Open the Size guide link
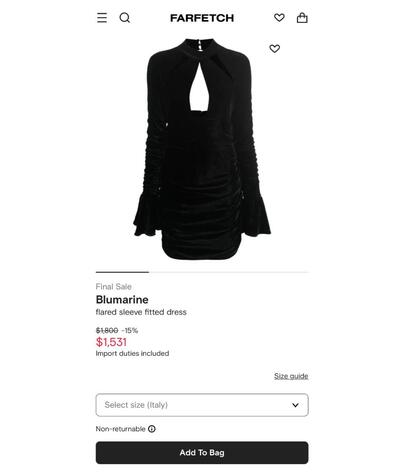400x474 pixels. [x=291, y=376]
